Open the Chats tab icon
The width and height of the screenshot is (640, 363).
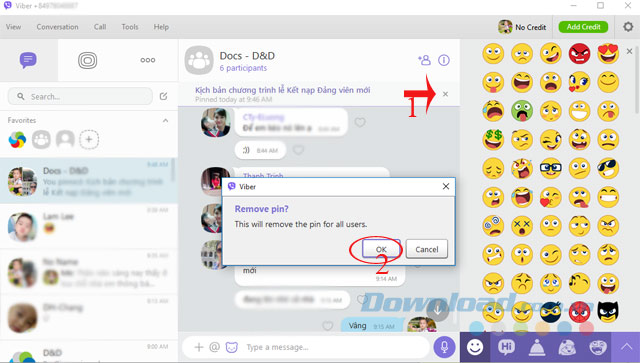(x=28, y=60)
